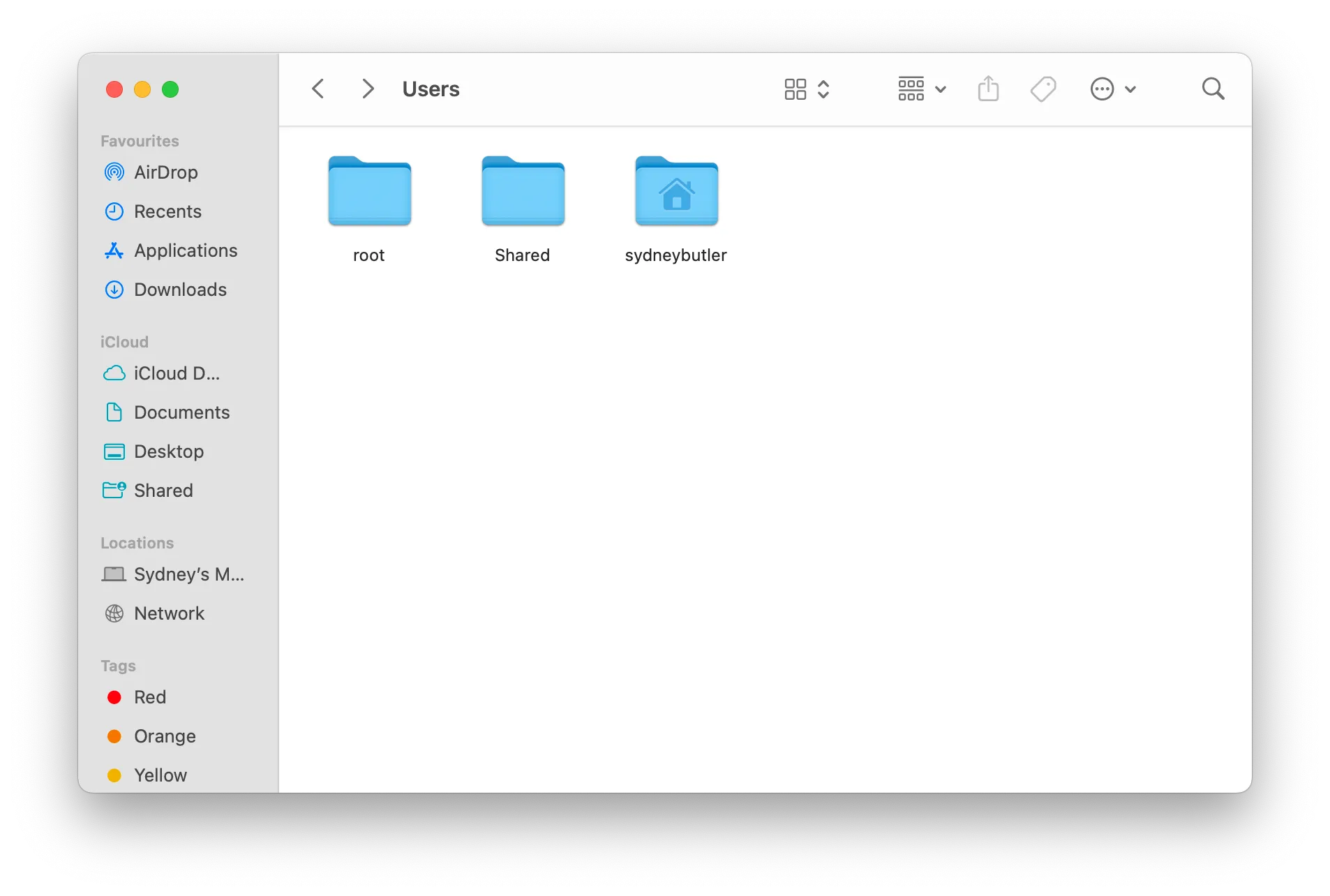Open the Applications folder from the sidebar
The height and width of the screenshot is (896, 1330).
point(184,251)
